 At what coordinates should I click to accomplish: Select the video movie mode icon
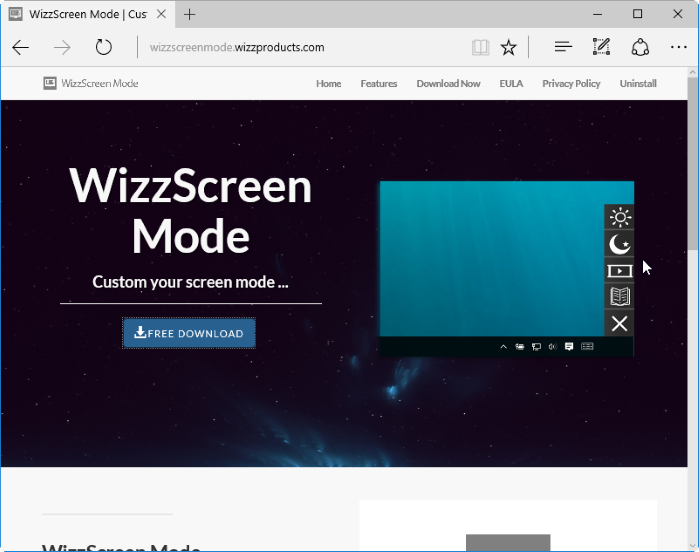pos(620,271)
